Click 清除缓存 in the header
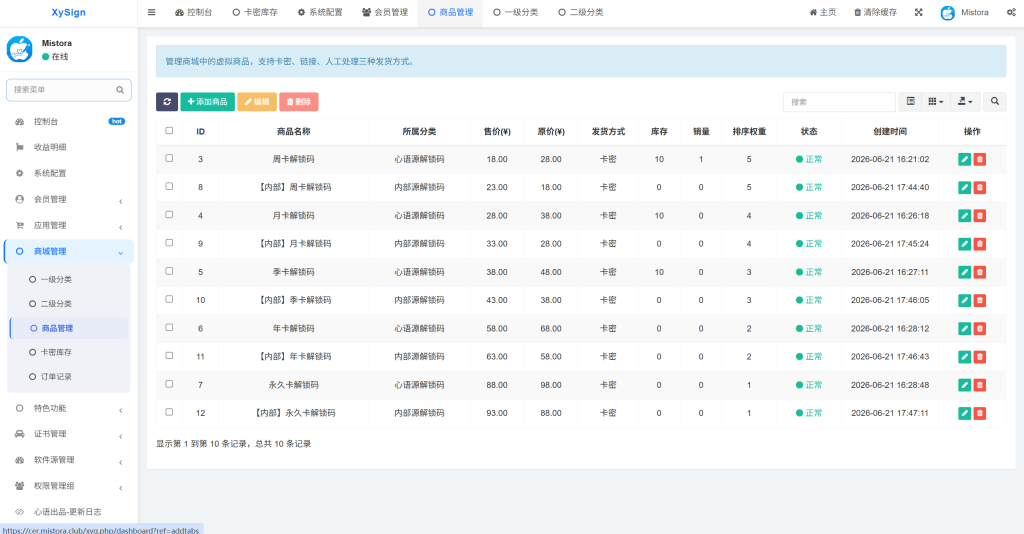The width and height of the screenshot is (1024, 534). tap(876, 12)
